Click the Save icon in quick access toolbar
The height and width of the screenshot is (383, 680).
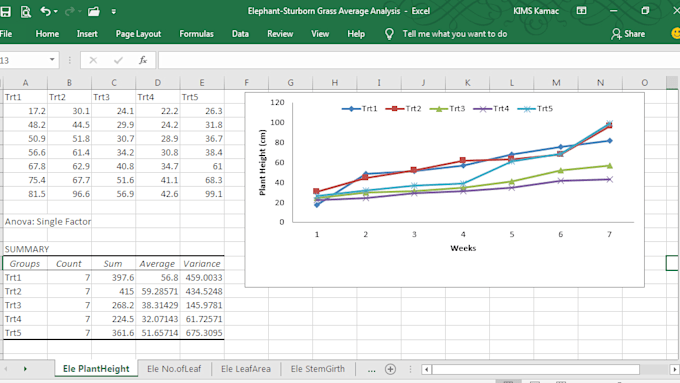tap(5, 12)
